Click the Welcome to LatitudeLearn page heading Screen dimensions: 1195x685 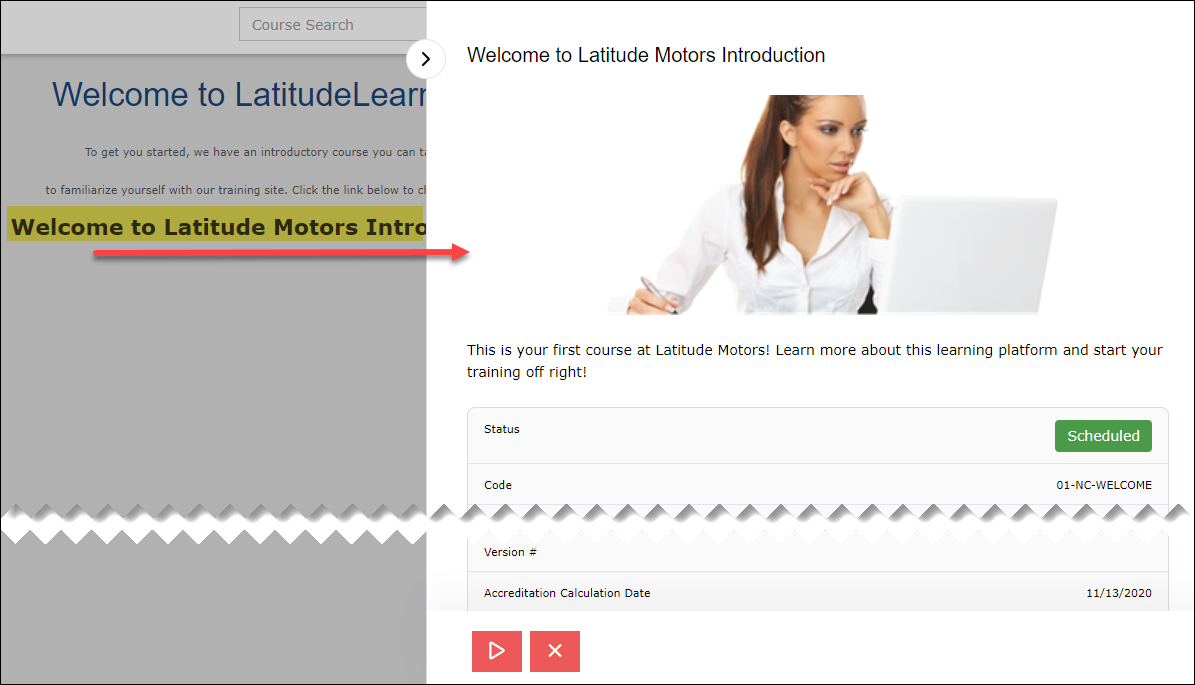pyautogui.click(x=239, y=94)
